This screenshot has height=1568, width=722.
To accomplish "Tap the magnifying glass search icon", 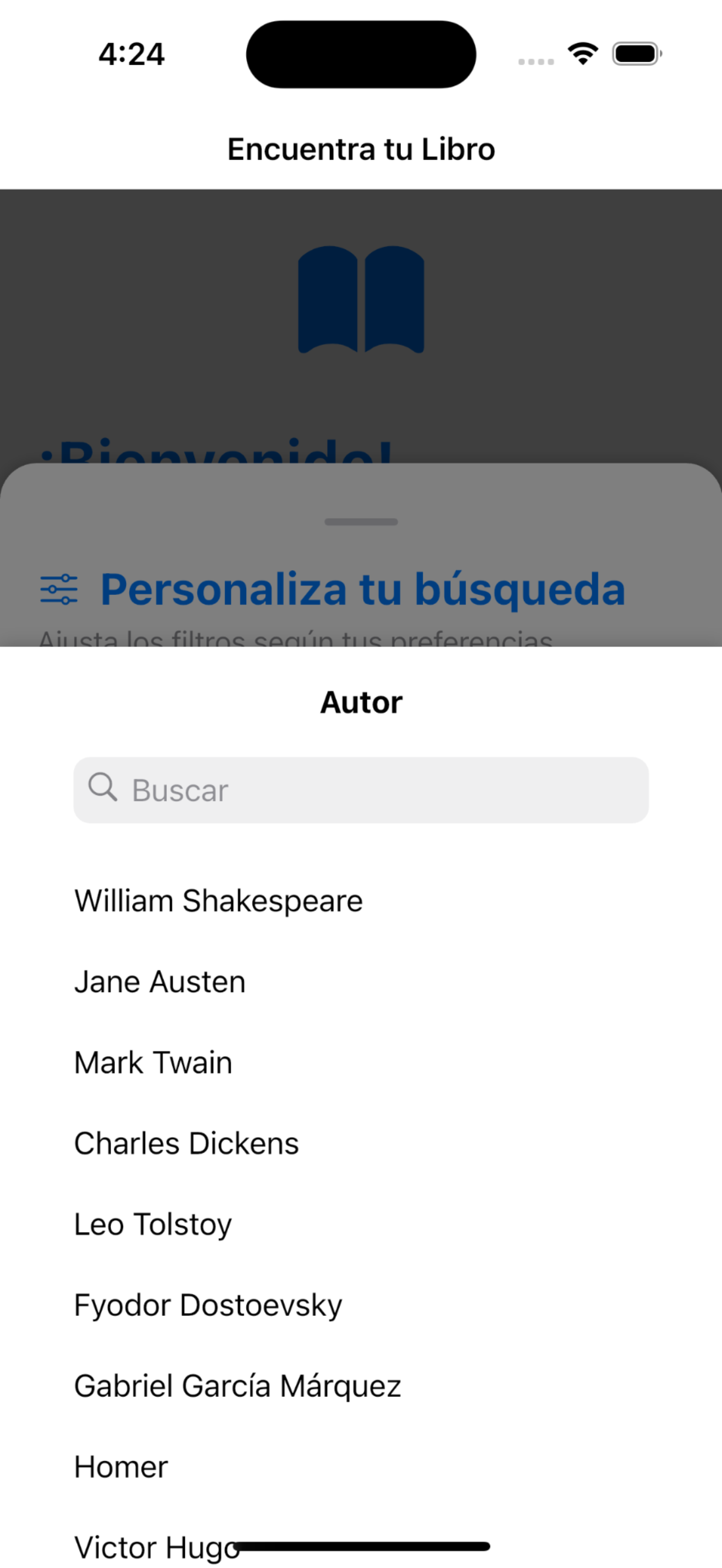I will (102, 788).
